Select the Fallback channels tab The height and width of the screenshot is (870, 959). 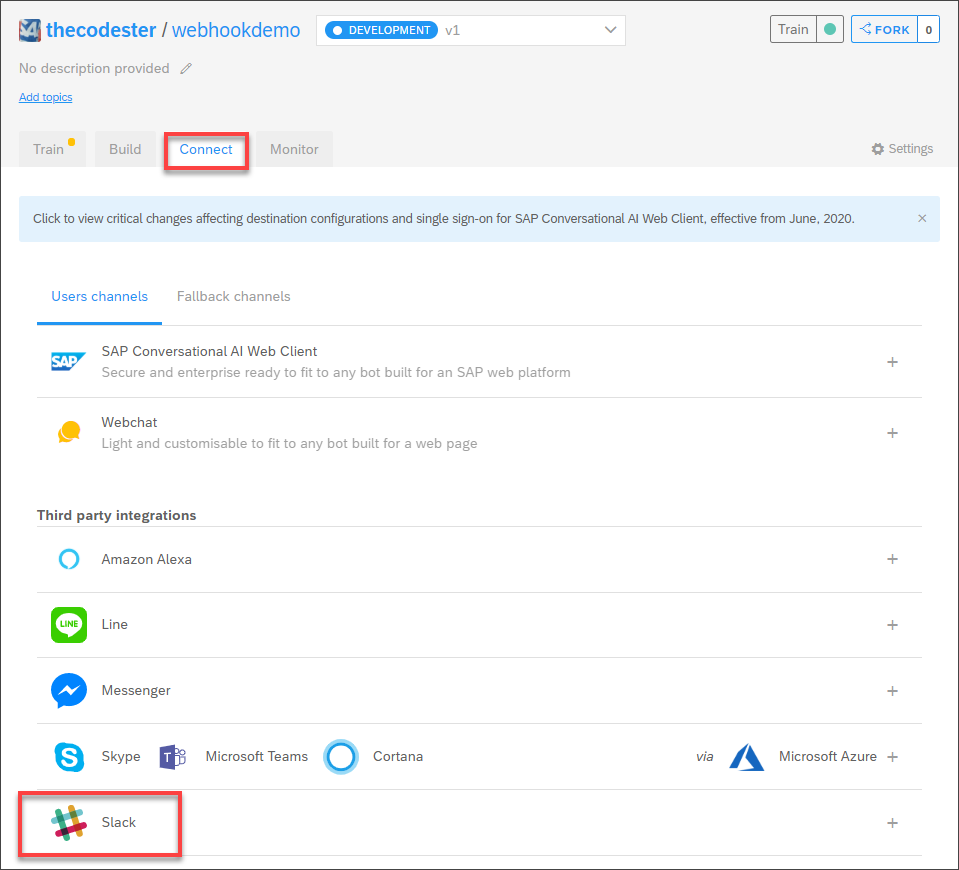[234, 297]
